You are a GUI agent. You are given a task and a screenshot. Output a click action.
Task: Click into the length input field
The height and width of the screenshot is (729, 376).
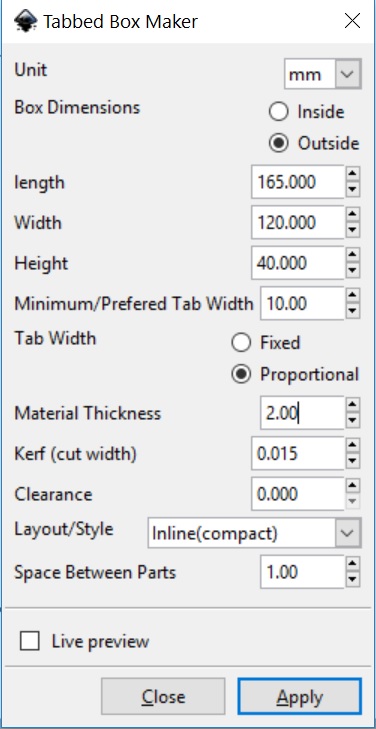pyautogui.click(x=298, y=182)
